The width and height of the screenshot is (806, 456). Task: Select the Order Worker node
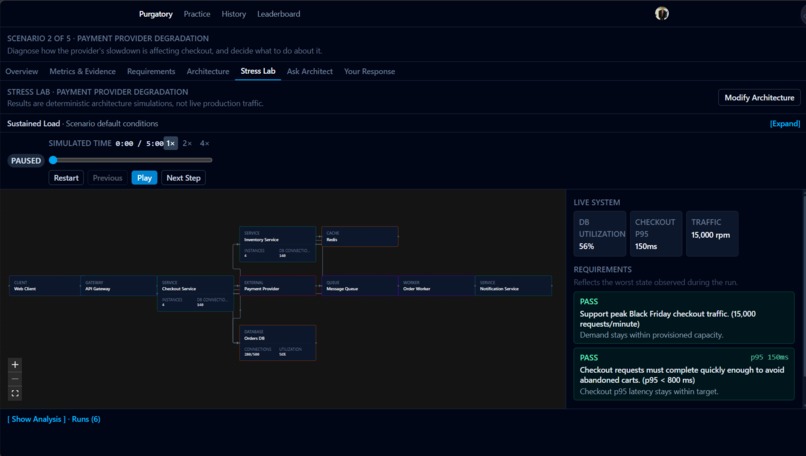tap(436, 286)
